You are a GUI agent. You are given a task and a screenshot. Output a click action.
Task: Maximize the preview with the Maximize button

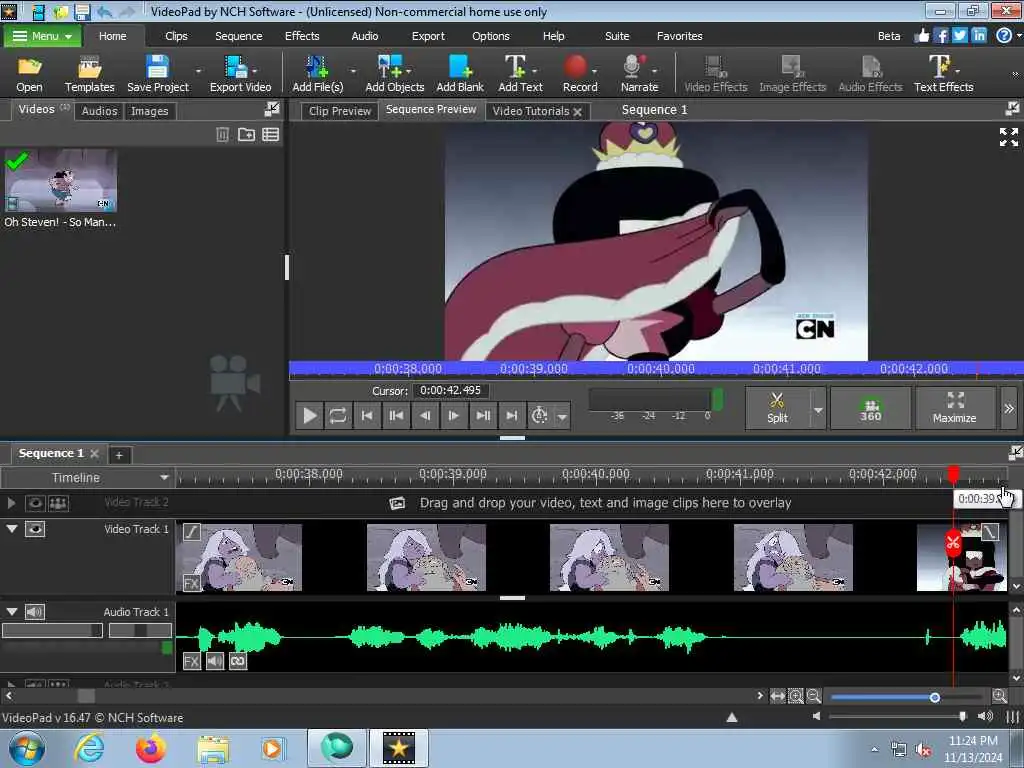click(x=955, y=408)
